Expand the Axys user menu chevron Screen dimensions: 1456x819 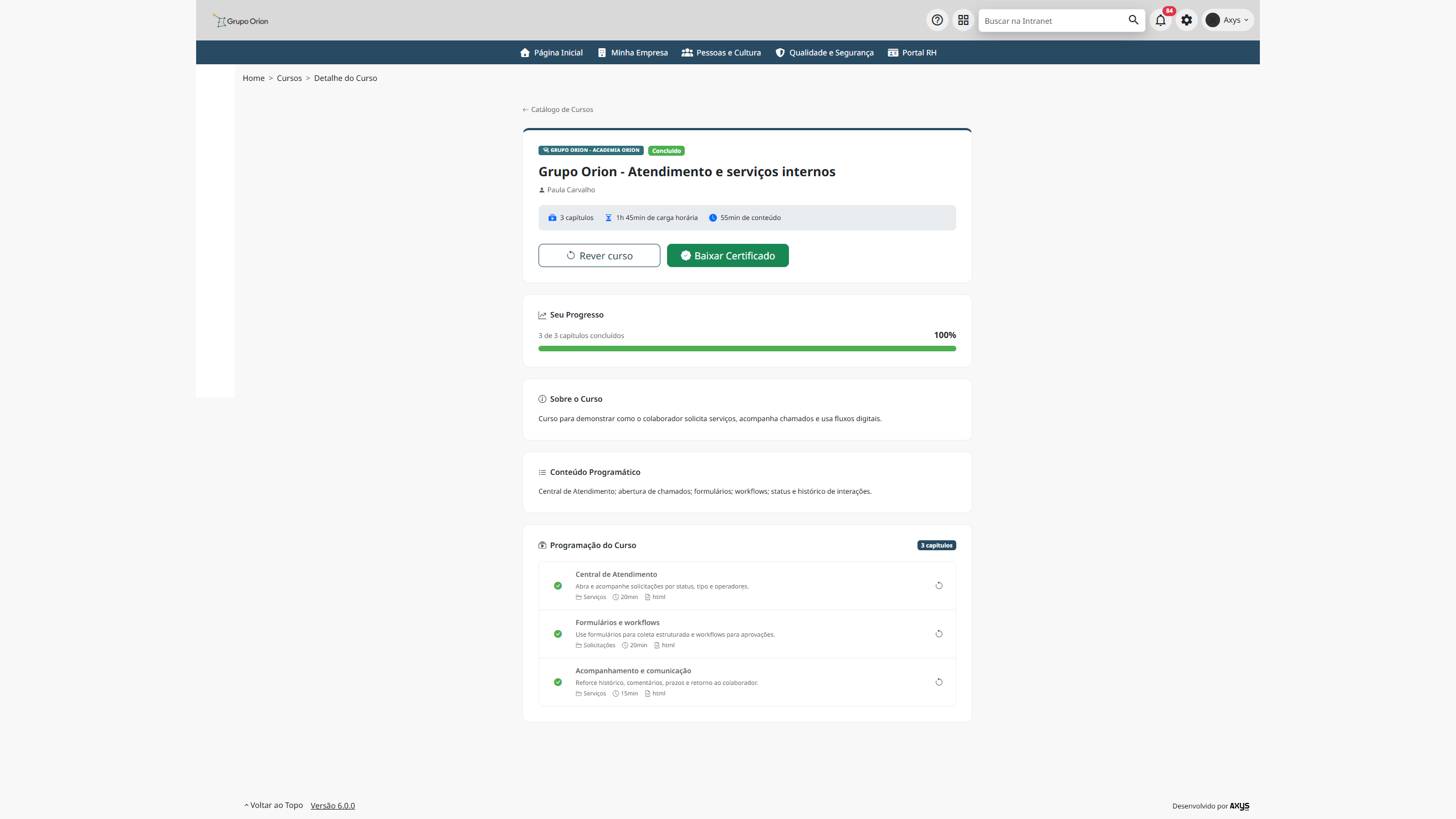(1245, 20)
